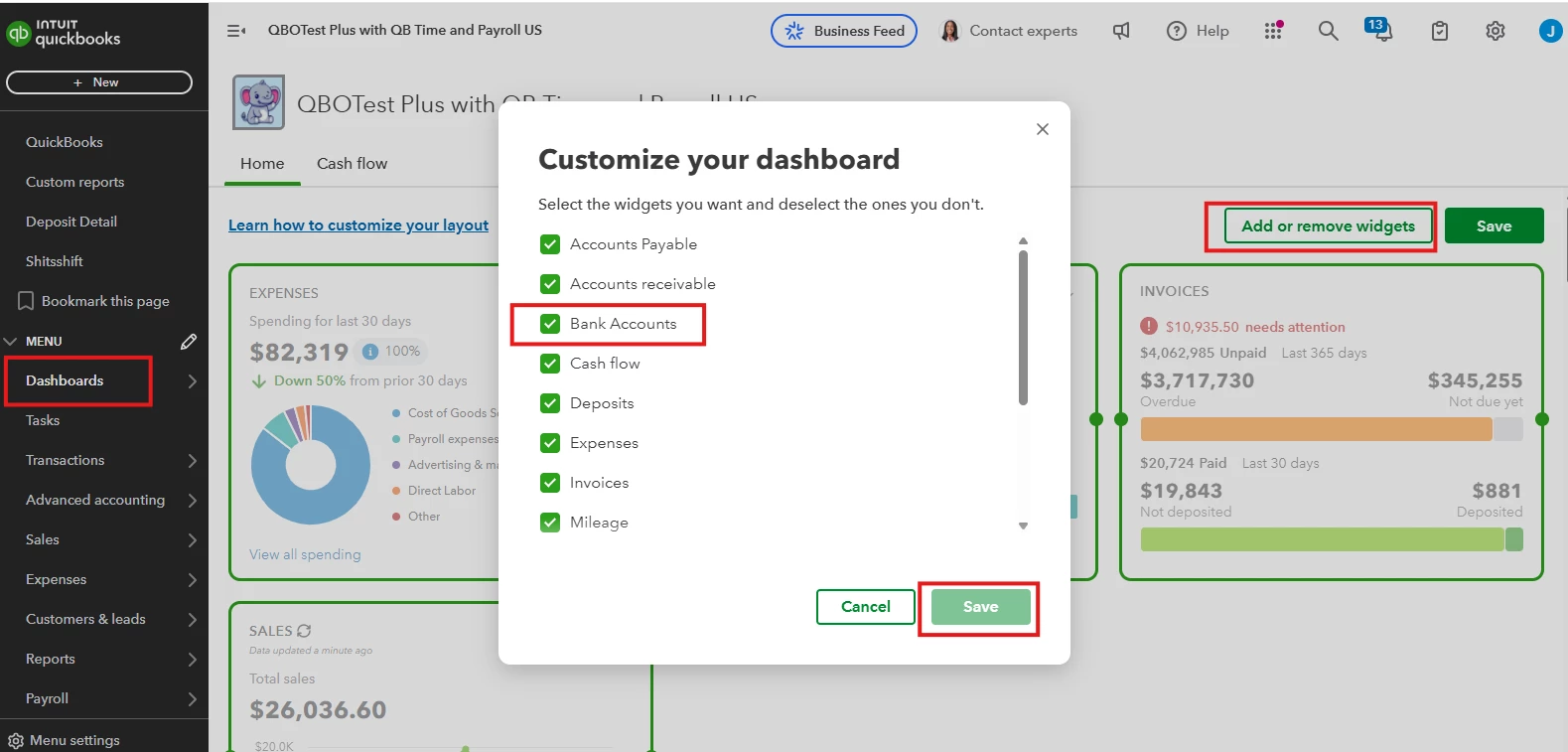Open the View all spending link

pyautogui.click(x=305, y=554)
